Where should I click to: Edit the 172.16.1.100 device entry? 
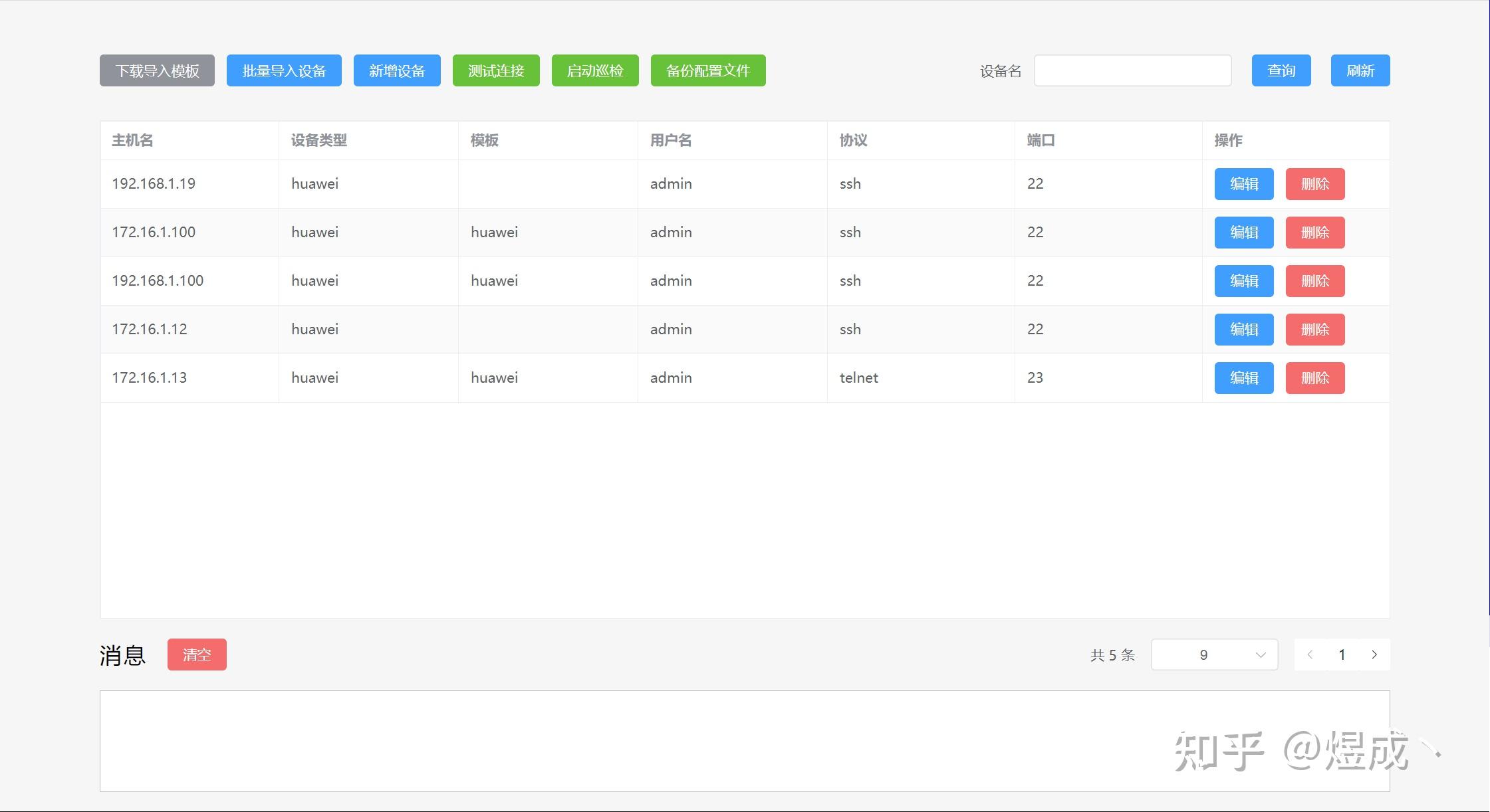point(1244,233)
